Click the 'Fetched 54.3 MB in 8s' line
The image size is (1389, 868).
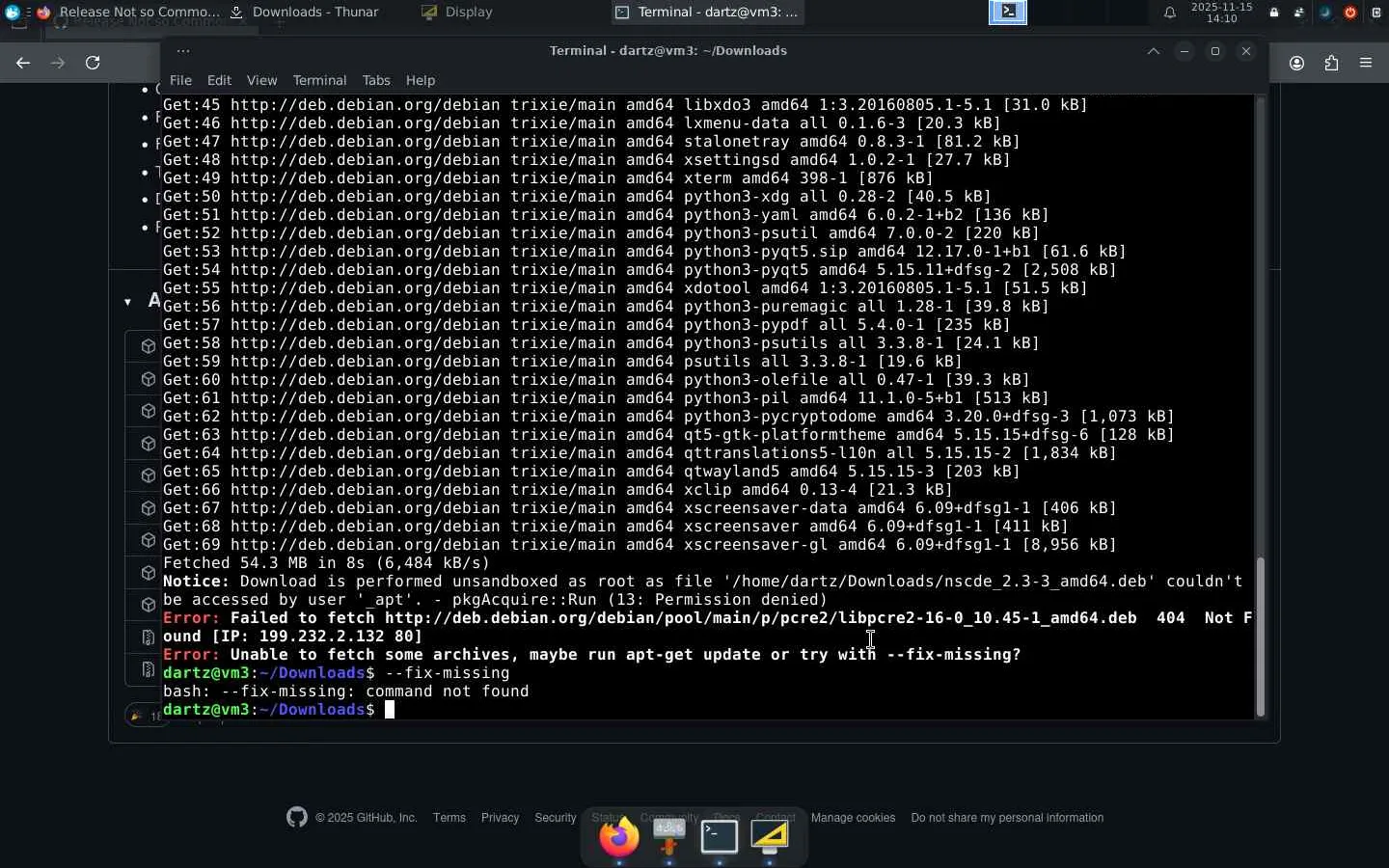326,563
